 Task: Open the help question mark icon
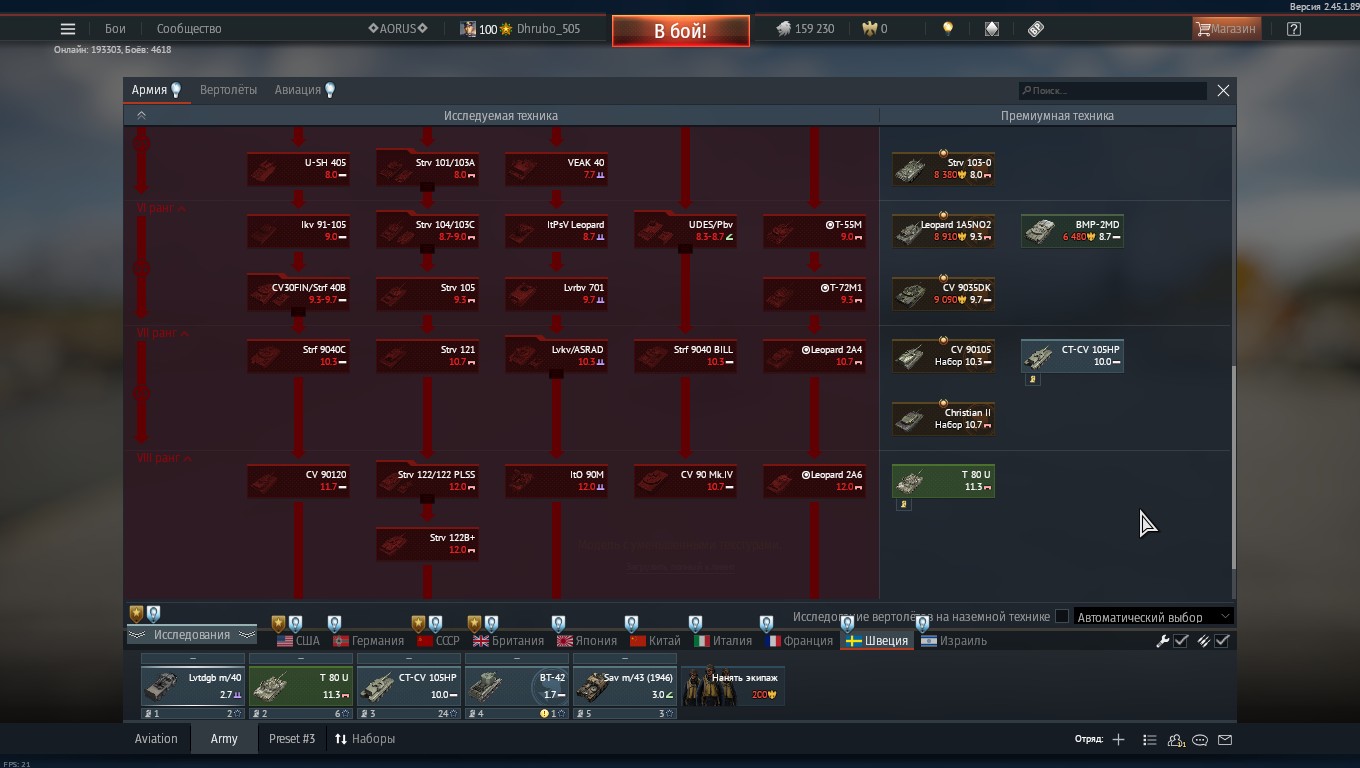click(x=1294, y=29)
